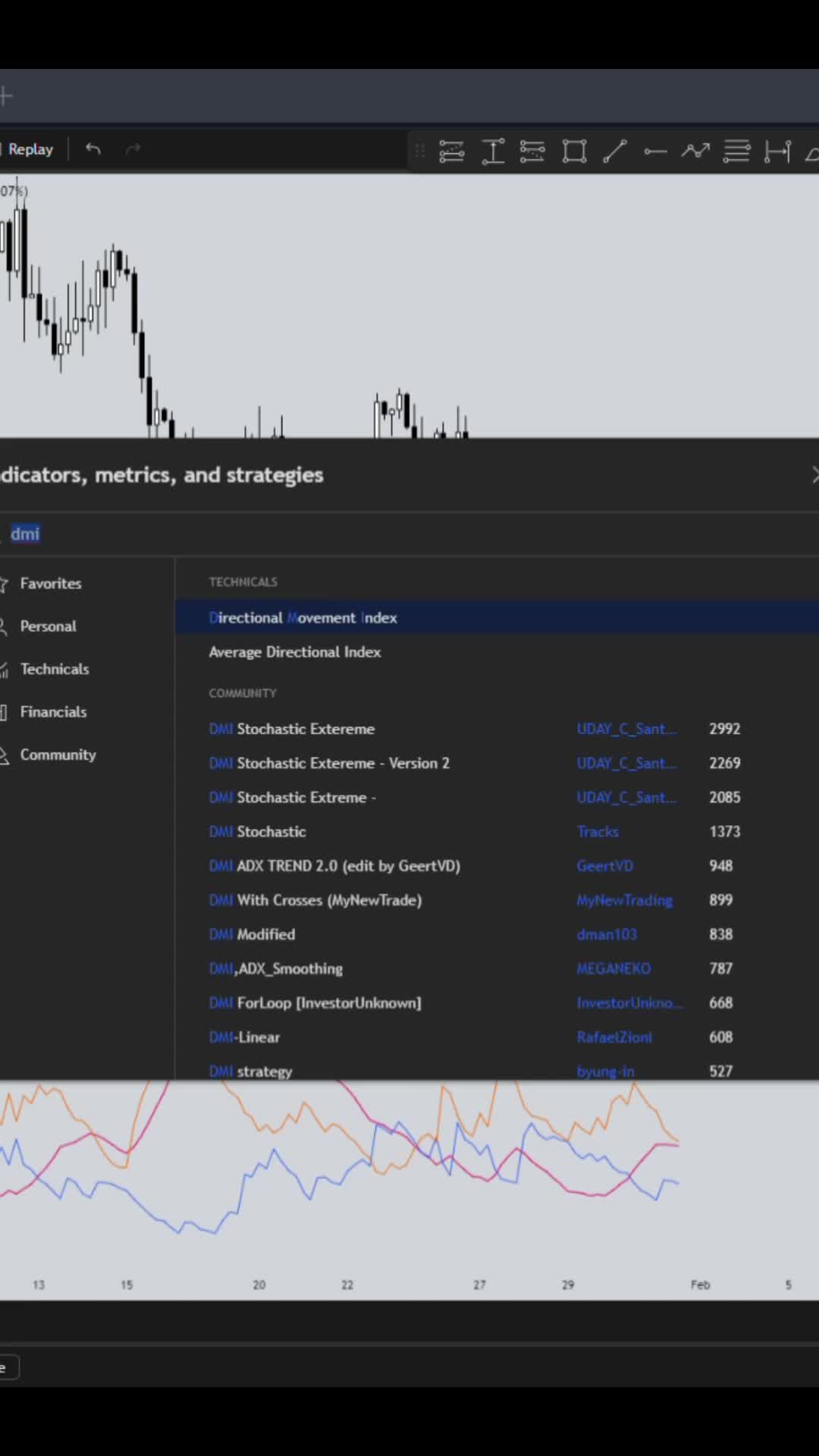Open RafaelZioni author profile
The image size is (819, 1456).
(x=614, y=1037)
